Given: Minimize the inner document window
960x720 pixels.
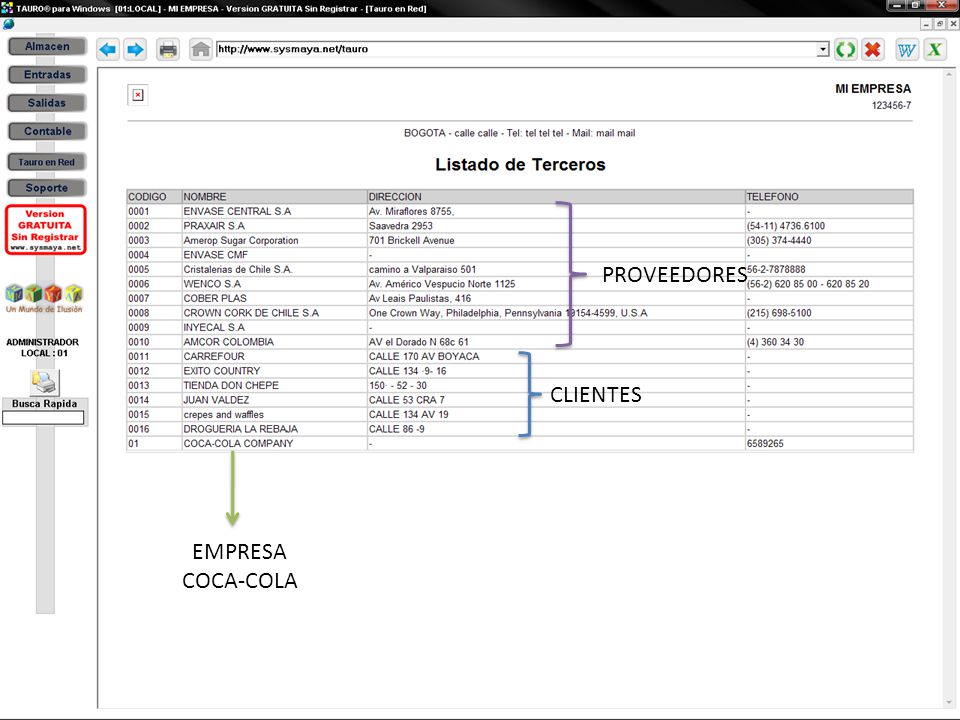Looking at the screenshot, I should pos(927,24).
